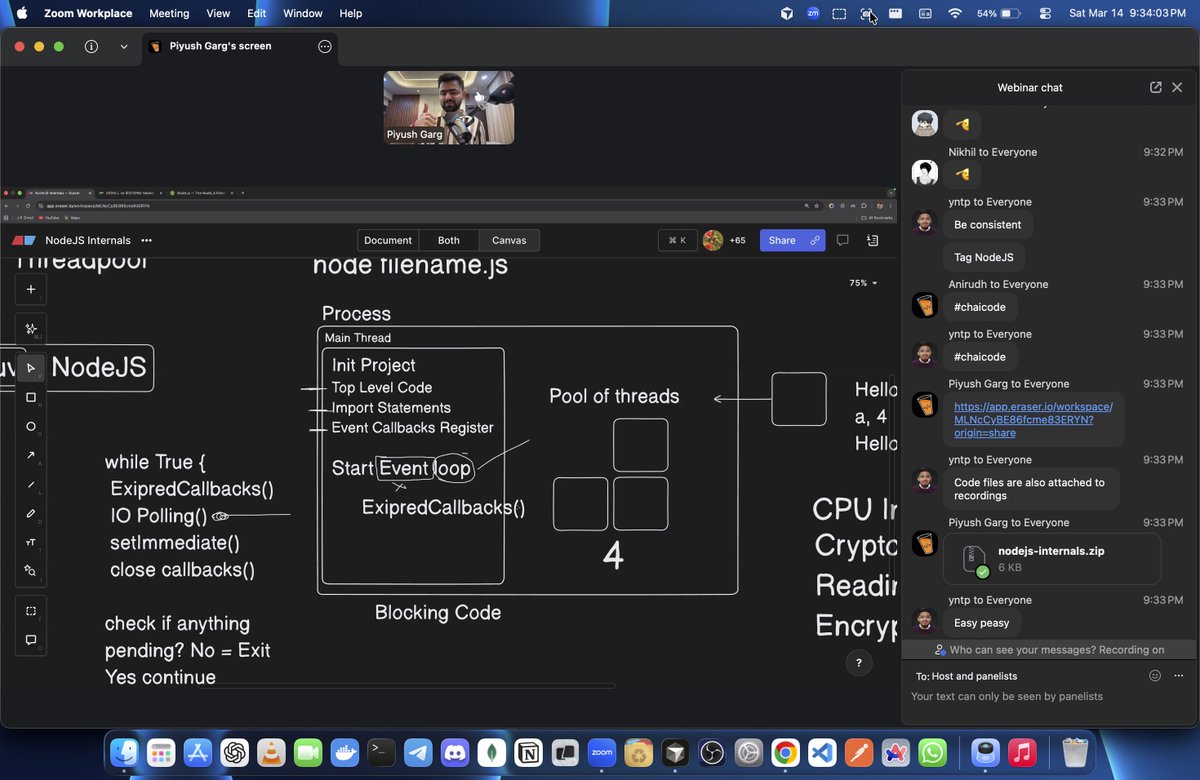The height and width of the screenshot is (780, 1200).
Task: Open the comments bubble beside Share button
Action: [x=842, y=240]
